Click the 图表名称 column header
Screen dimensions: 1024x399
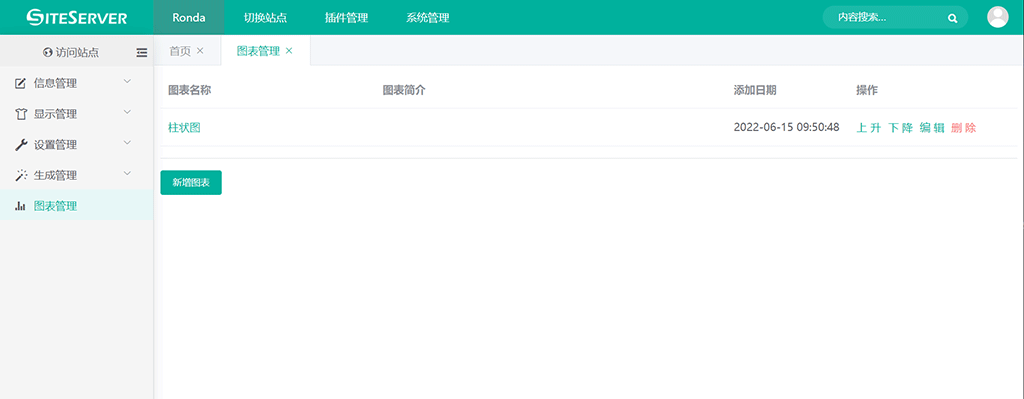pyautogui.click(x=189, y=90)
